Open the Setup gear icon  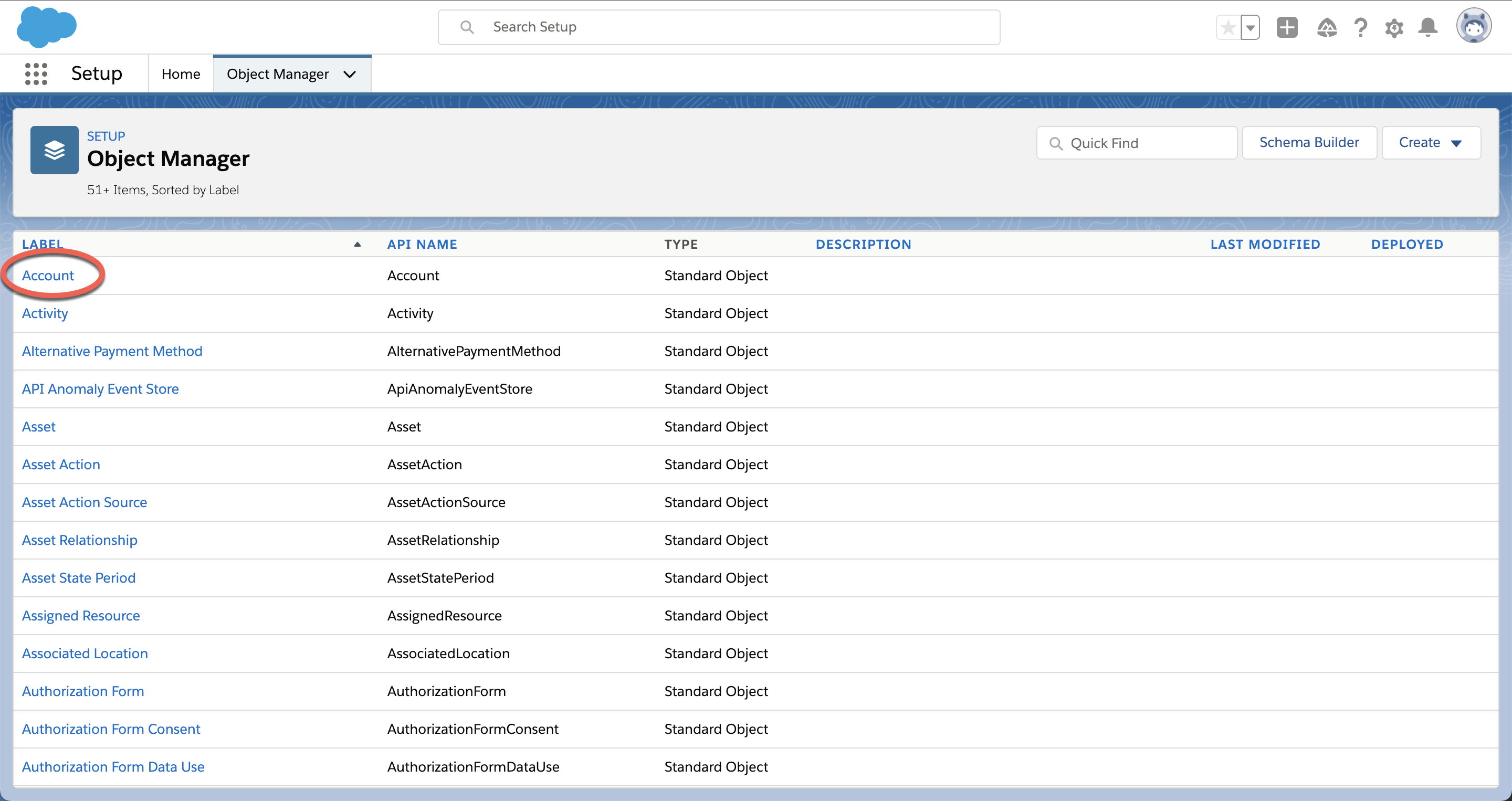point(1394,27)
